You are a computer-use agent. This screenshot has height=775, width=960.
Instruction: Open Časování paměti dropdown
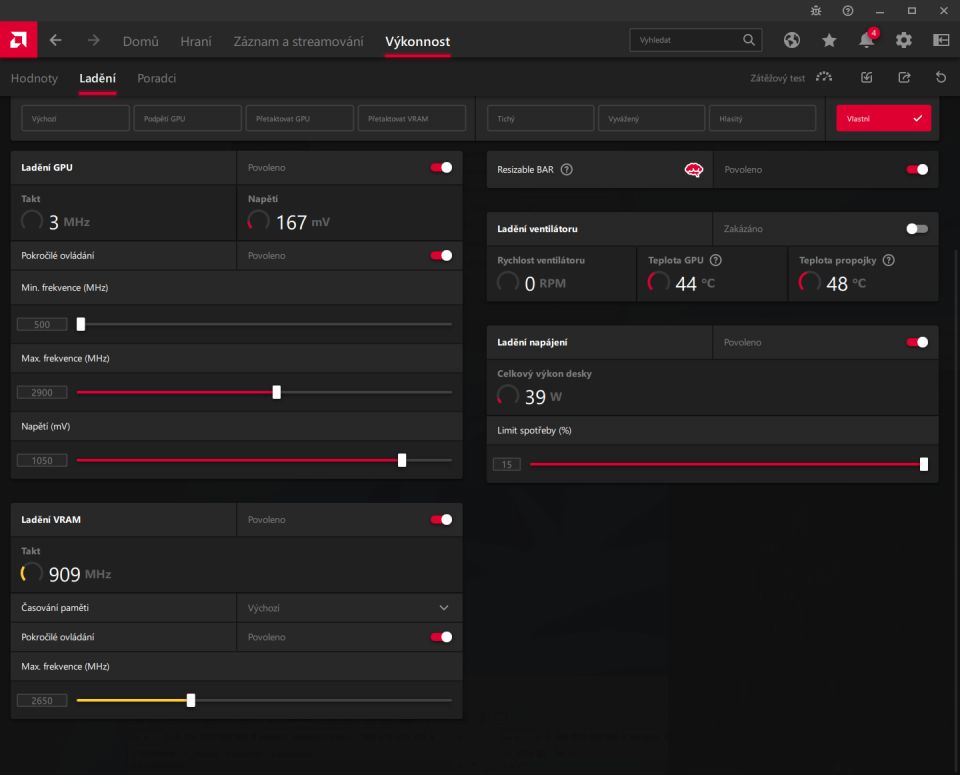click(x=349, y=608)
